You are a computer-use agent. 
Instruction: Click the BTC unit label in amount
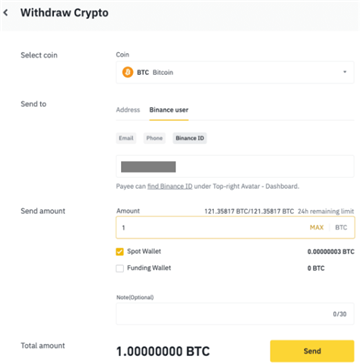pyautogui.click(x=341, y=228)
